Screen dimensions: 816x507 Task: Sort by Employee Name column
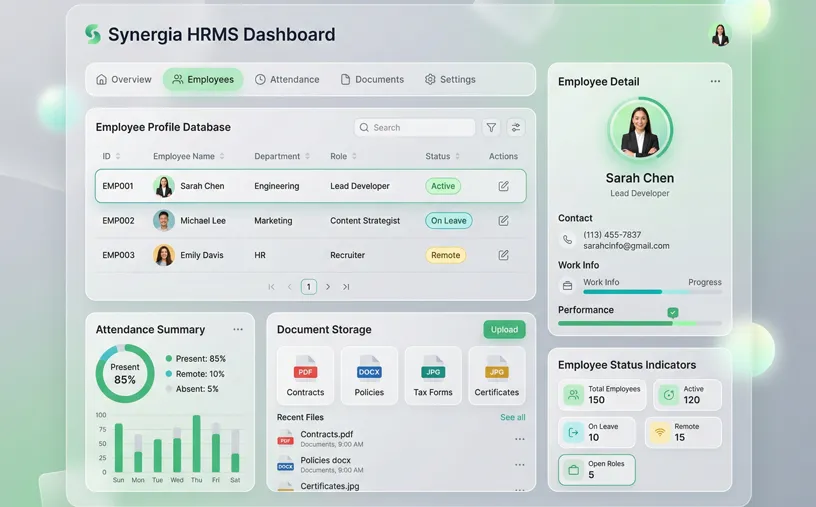(x=188, y=156)
